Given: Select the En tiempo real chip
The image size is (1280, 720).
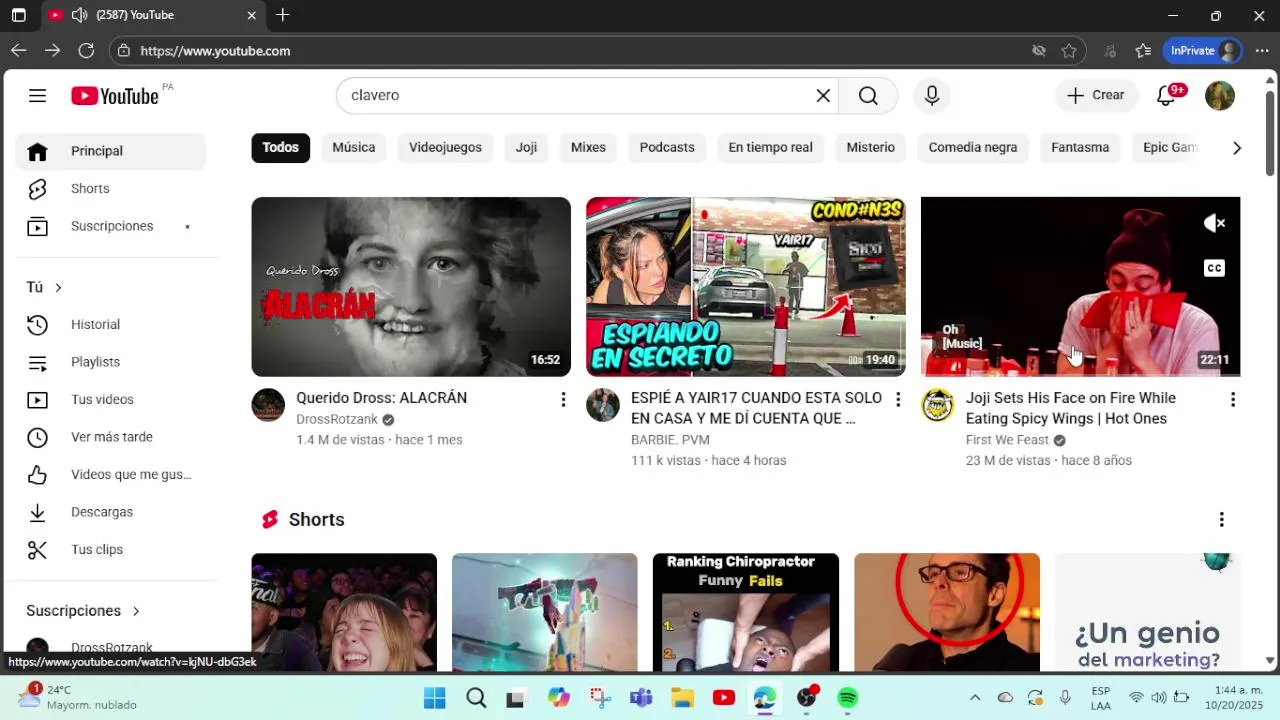Looking at the screenshot, I should pos(770,147).
